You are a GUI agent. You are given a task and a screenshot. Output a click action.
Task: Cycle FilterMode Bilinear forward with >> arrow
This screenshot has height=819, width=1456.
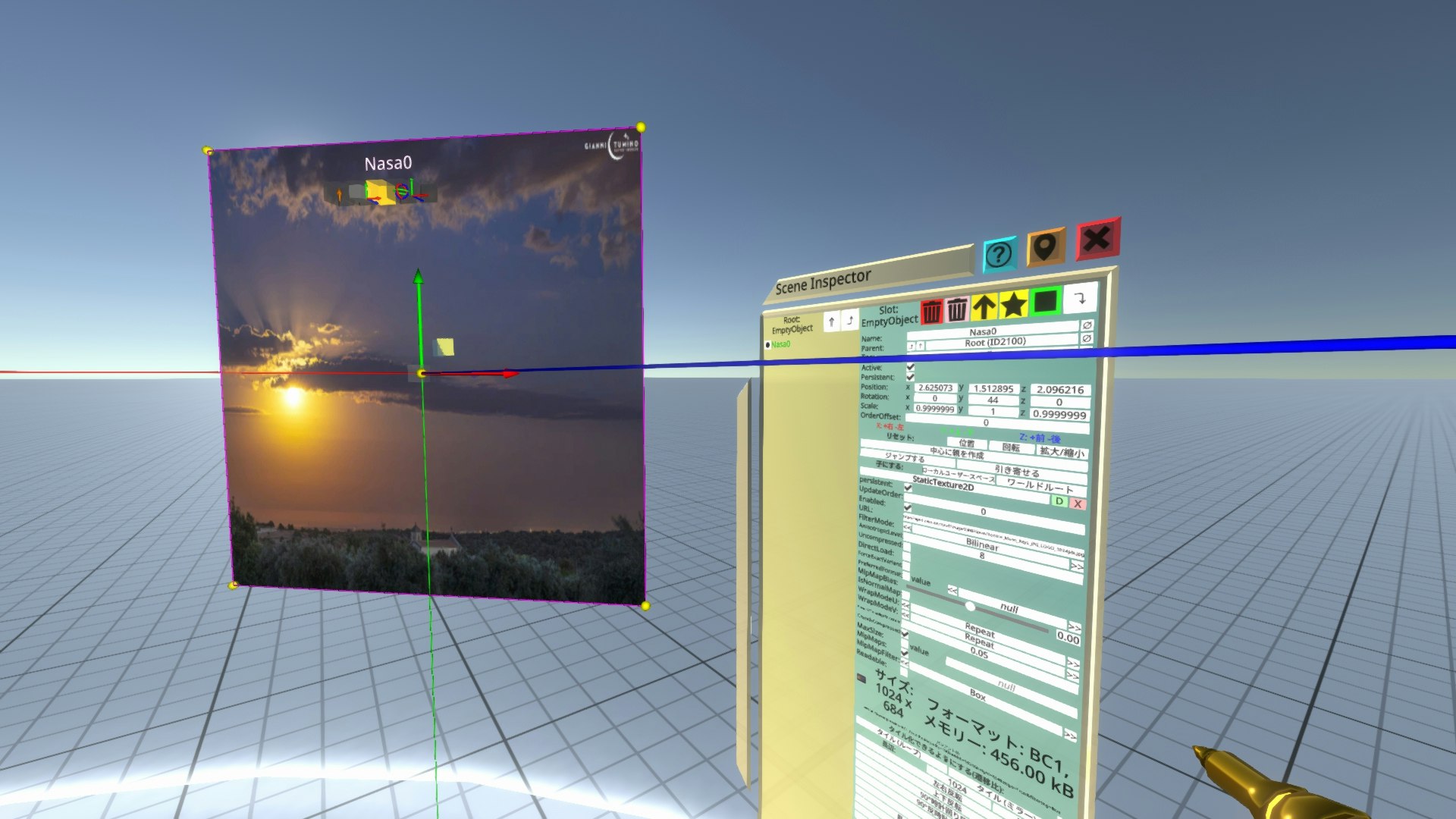tap(1077, 566)
